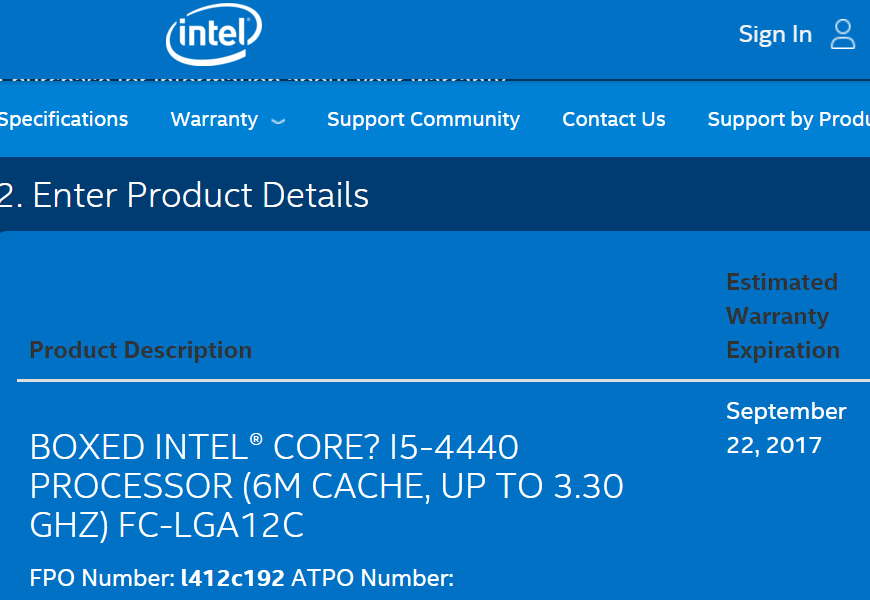Viewport: 870px width, 600px height.
Task: Click the user profile icon
Action: coord(843,34)
